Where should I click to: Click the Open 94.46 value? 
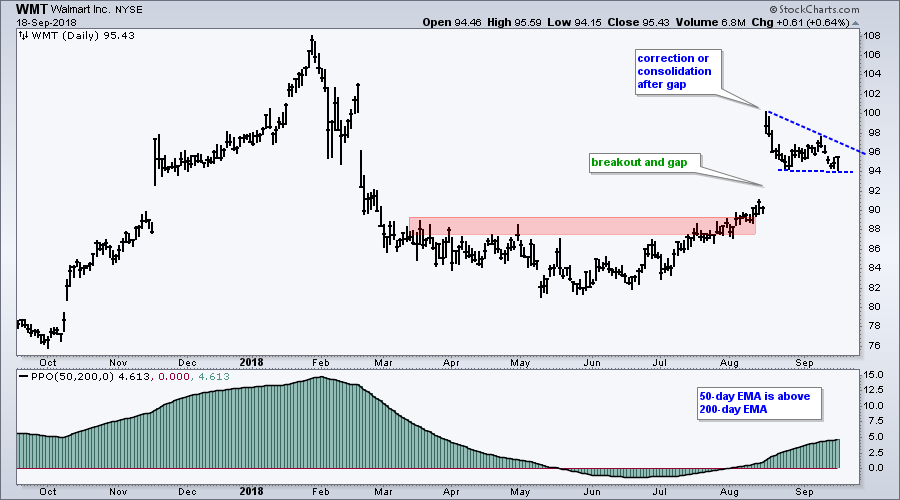click(x=452, y=22)
